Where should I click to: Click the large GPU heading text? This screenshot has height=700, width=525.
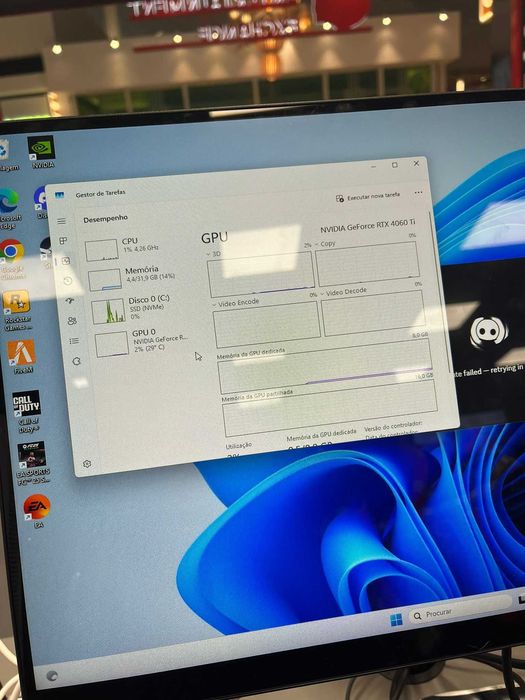(x=214, y=238)
